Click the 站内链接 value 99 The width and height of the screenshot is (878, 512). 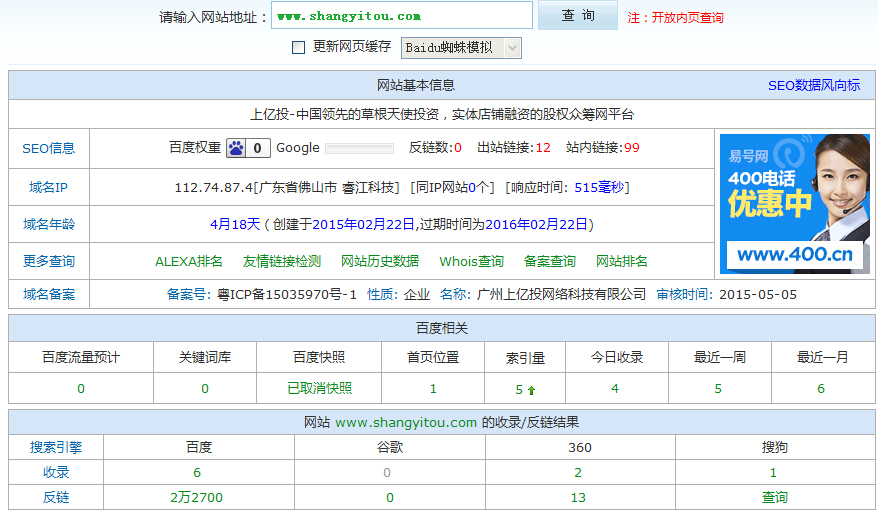[x=632, y=148]
